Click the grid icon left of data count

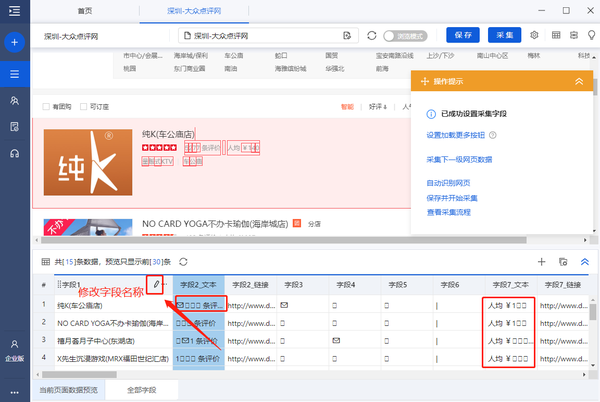46,262
